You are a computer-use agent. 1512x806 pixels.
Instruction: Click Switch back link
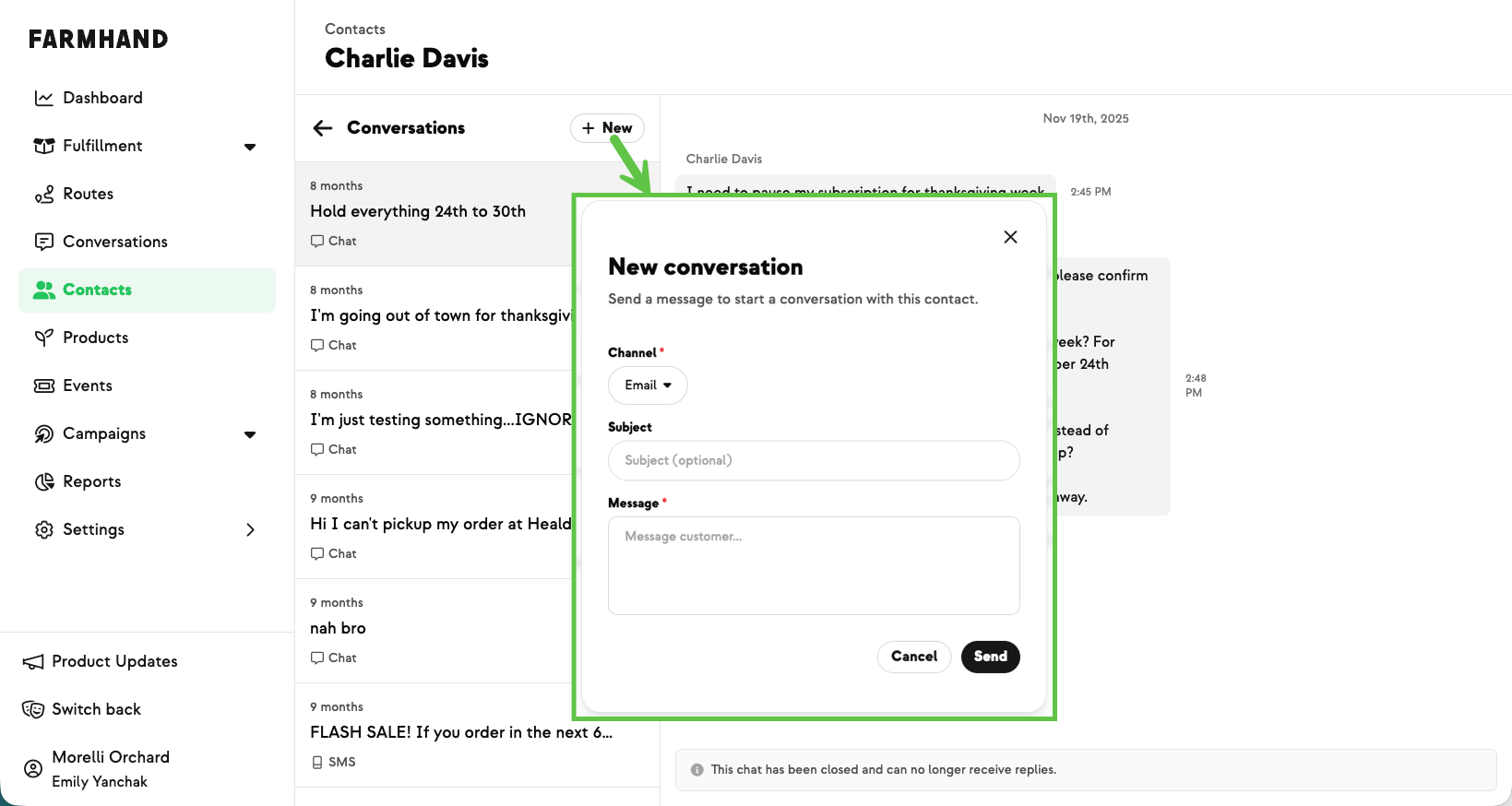pyautogui.click(x=96, y=709)
